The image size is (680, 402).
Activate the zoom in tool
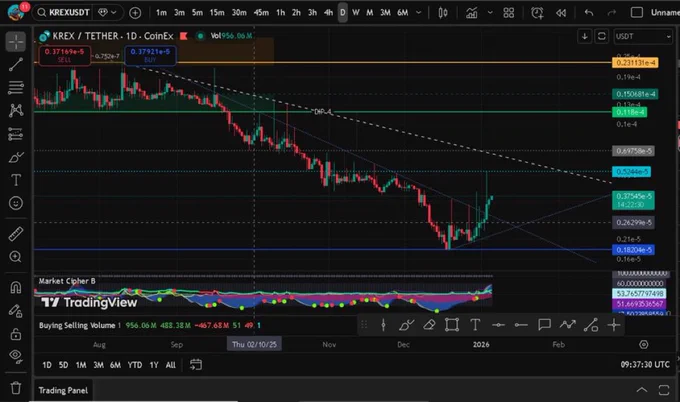coord(16,257)
